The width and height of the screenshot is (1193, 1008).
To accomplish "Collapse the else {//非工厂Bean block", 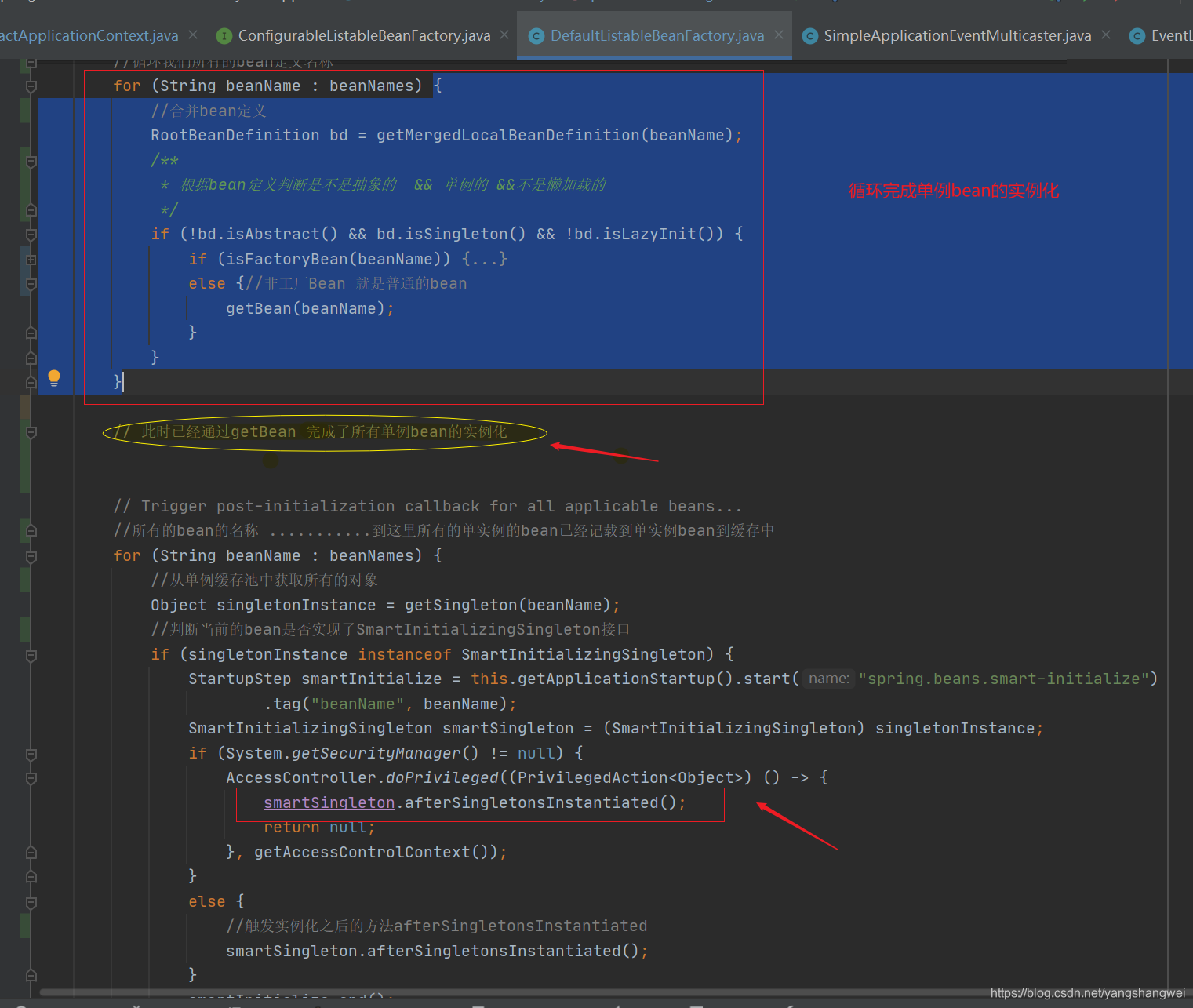I will pyautogui.click(x=31, y=284).
